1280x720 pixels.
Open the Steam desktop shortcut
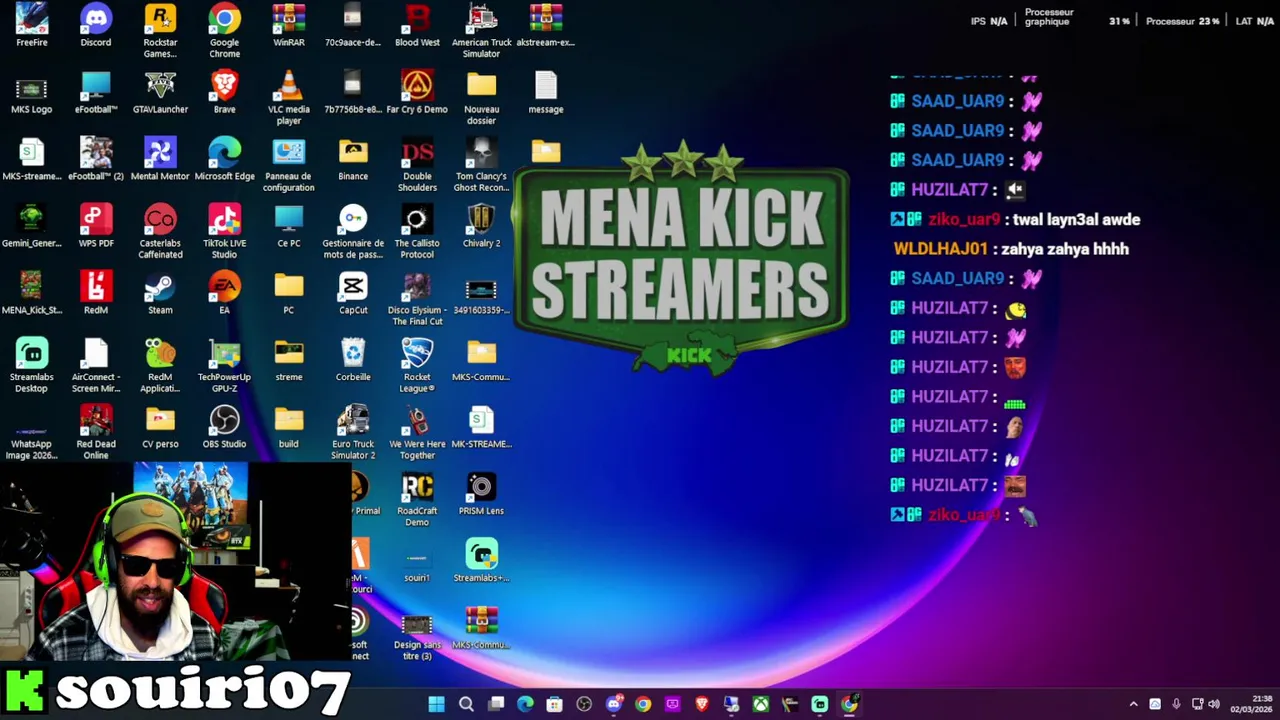click(x=160, y=294)
